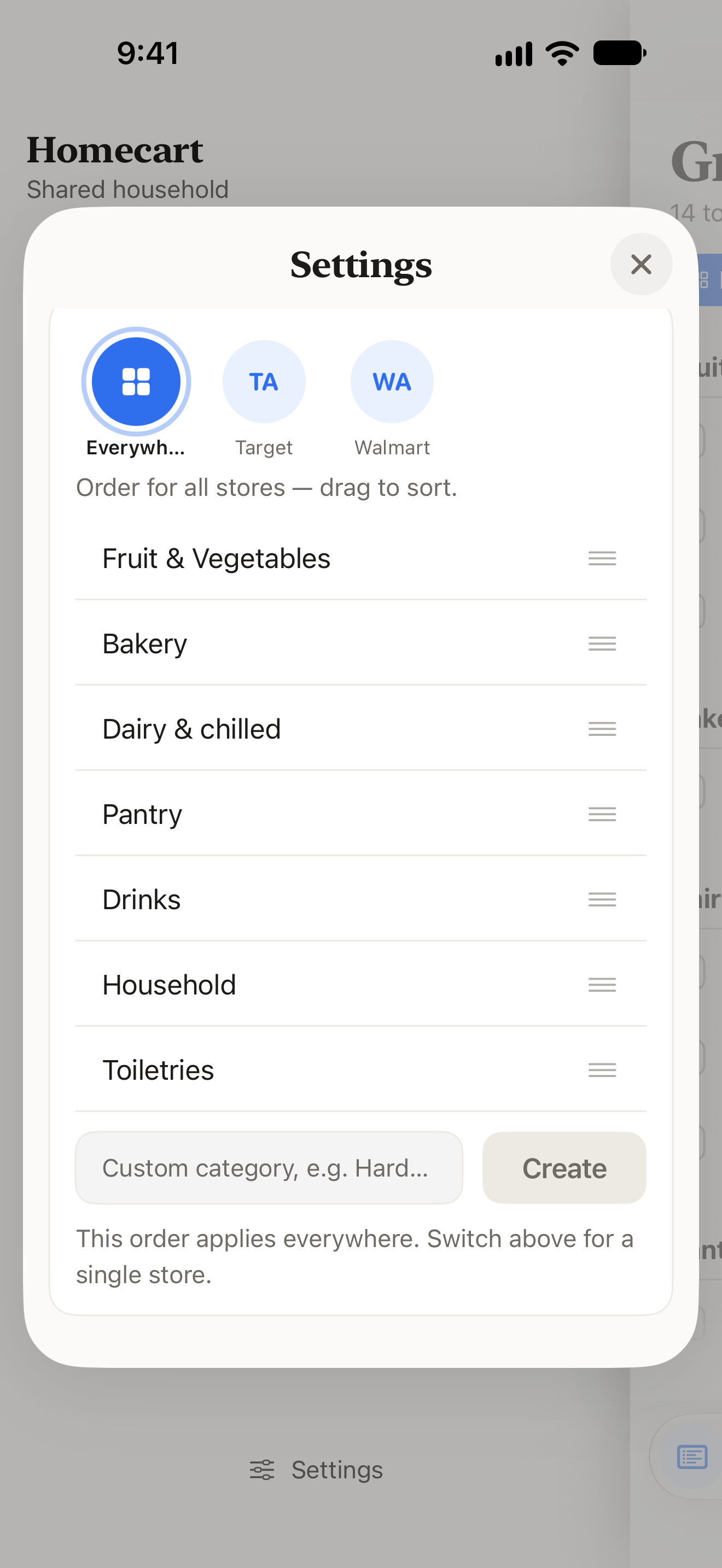
Task: Close the Settings sheet
Action: 641,264
